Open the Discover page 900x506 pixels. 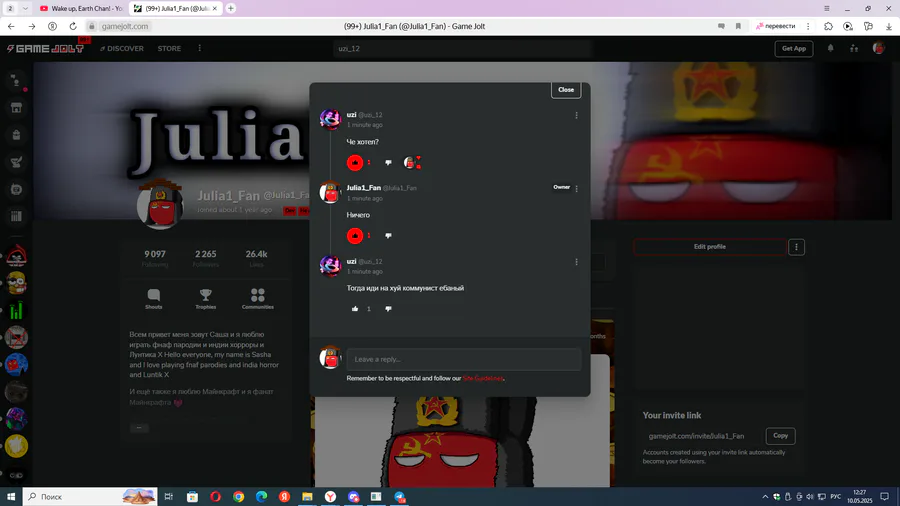(122, 49)
